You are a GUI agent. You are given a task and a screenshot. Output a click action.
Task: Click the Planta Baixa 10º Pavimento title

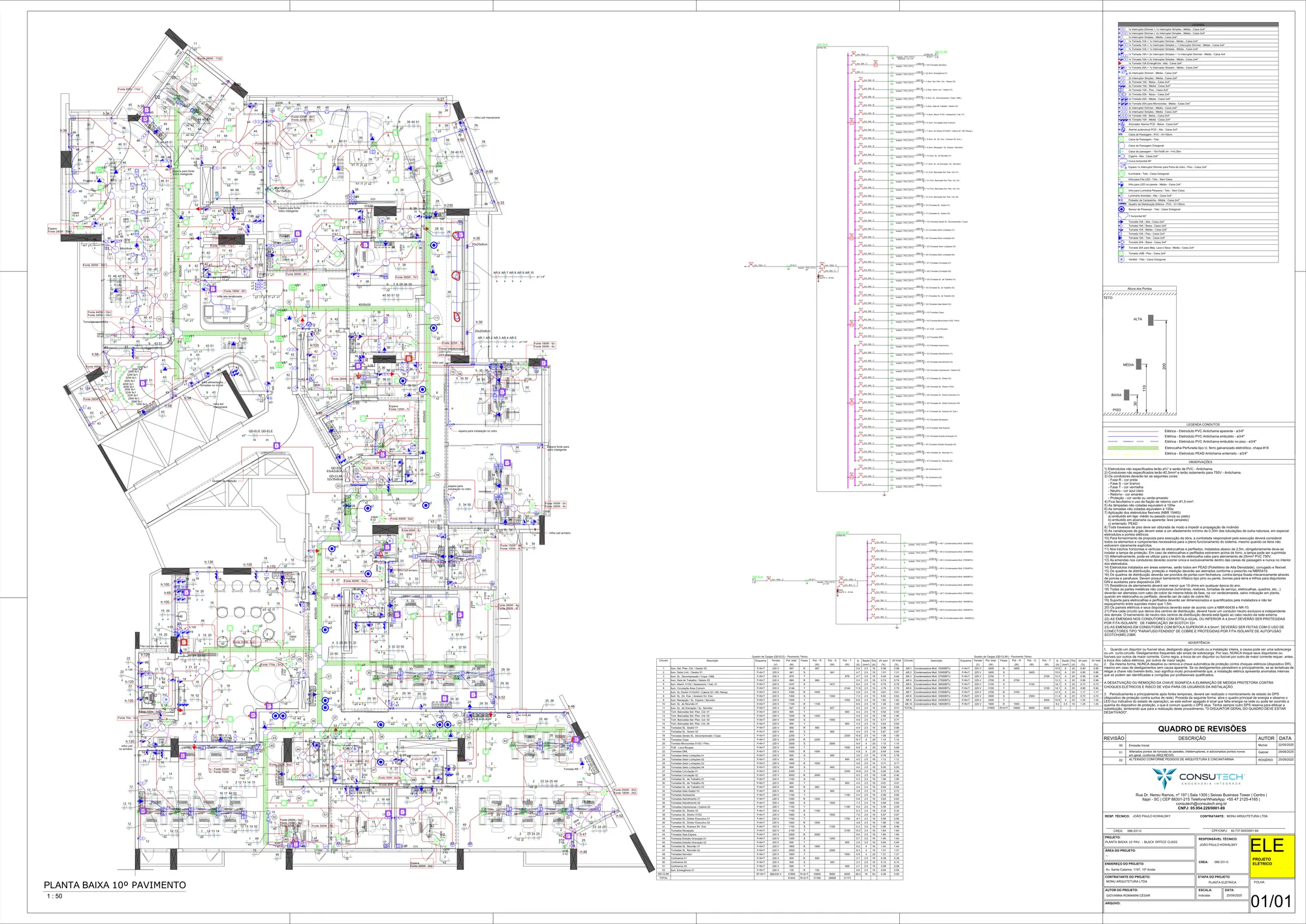pyautogui.click(x=115, y=885)
